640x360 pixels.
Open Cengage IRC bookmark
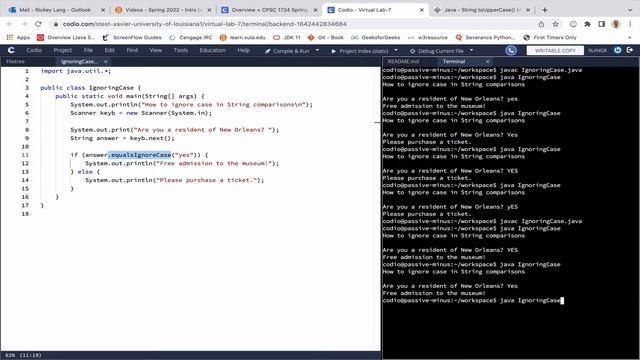click(x=190, y=38)
